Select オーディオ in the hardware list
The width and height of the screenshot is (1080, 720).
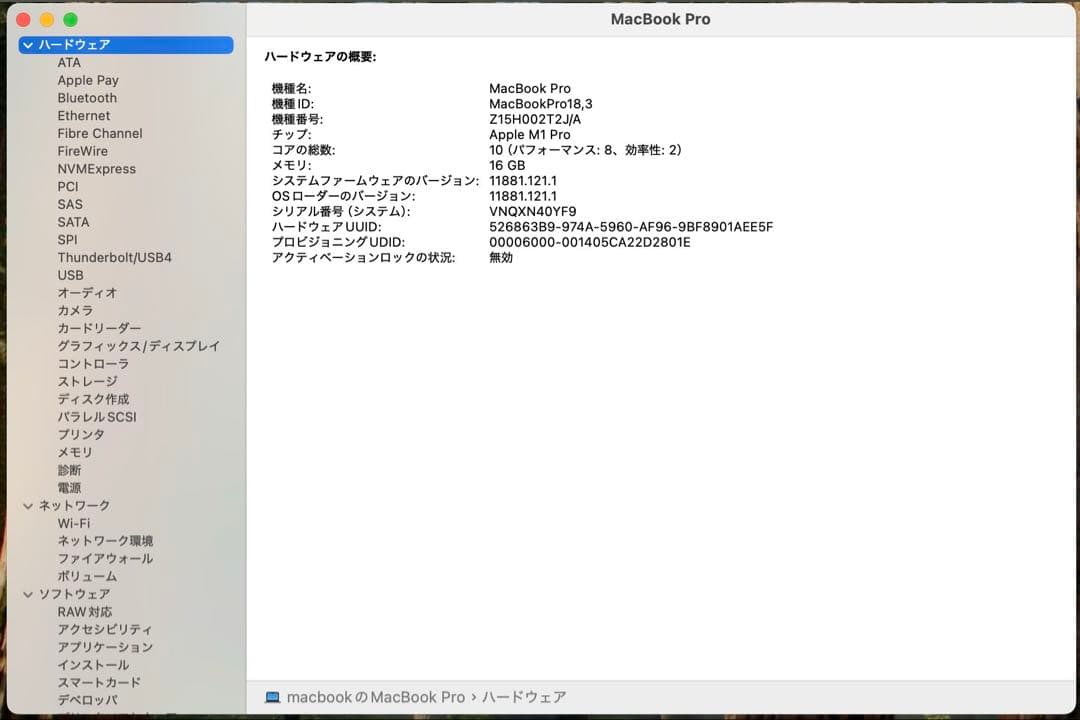tap(86, 292)
